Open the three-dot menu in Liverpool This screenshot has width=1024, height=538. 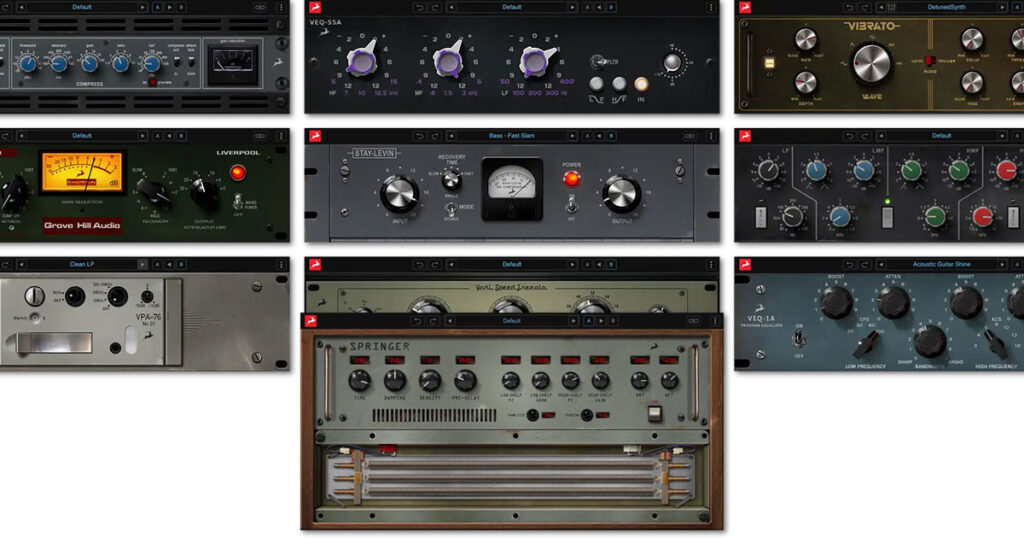281,136
